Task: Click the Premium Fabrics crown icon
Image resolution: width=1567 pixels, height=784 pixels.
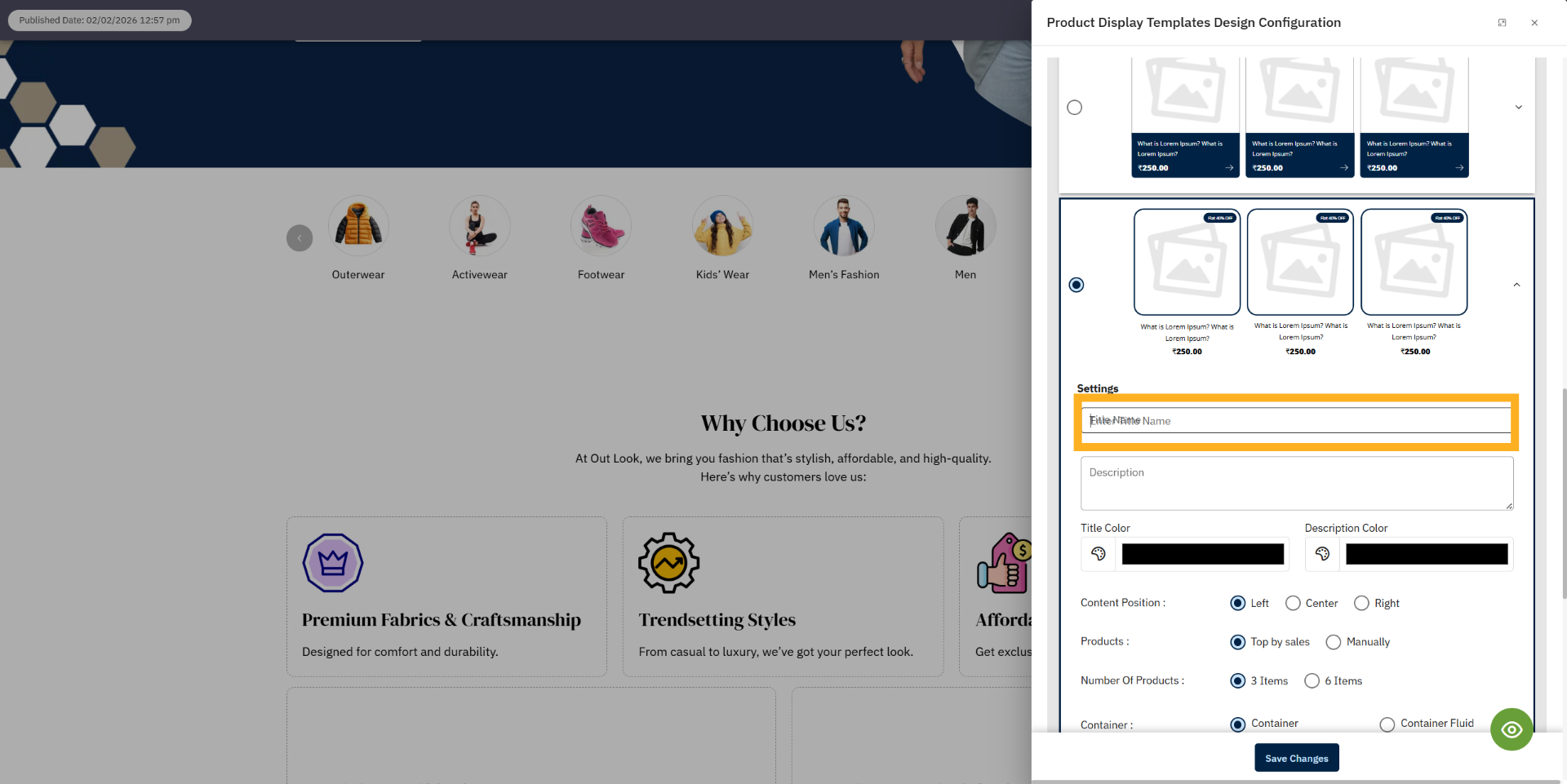Action: point(332,562)
